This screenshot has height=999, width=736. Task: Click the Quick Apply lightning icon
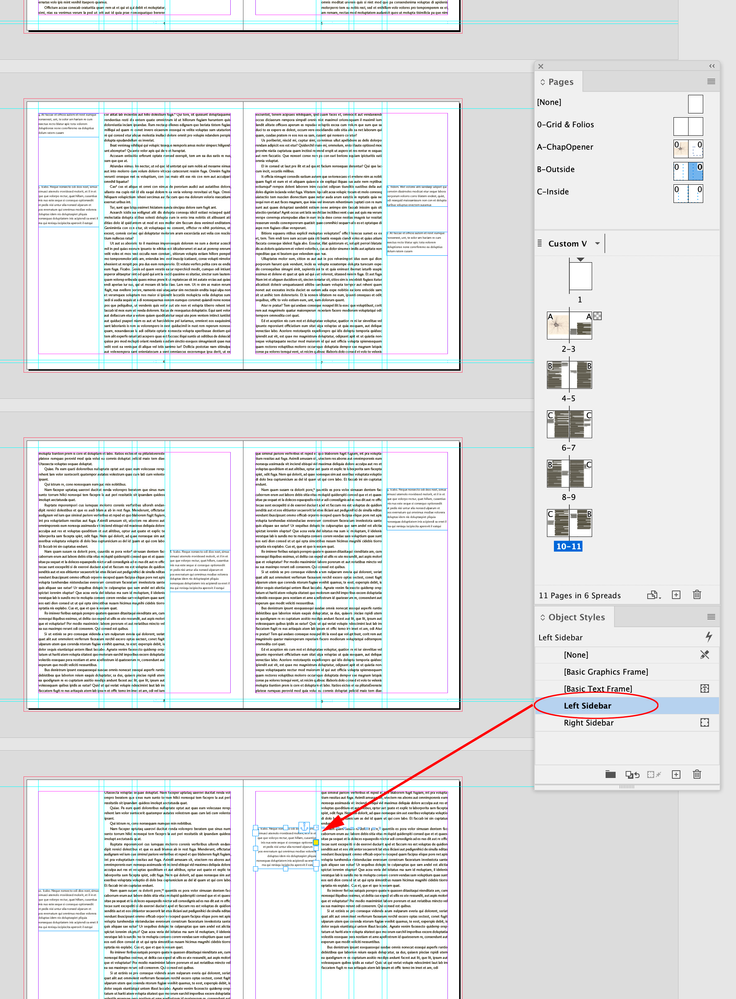point(708,636)
